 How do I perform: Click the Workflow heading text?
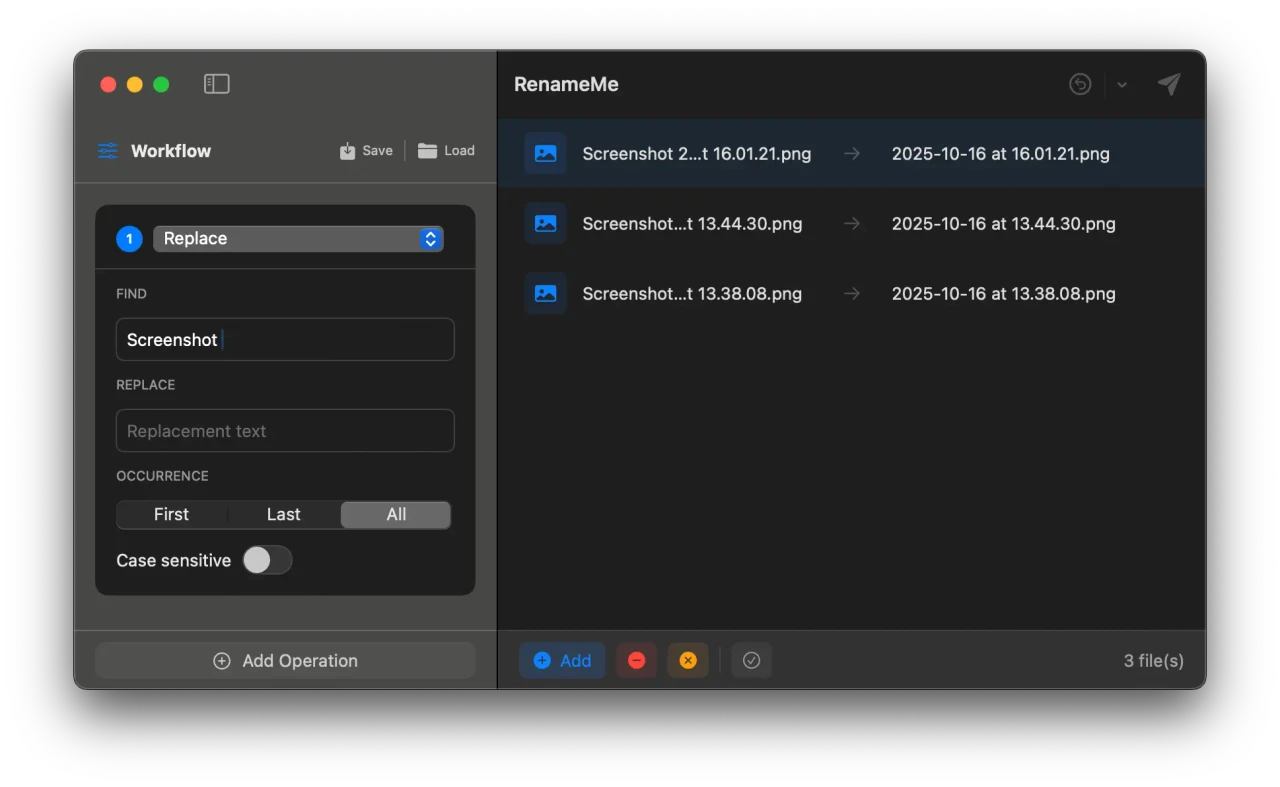(x=171, y=151)
